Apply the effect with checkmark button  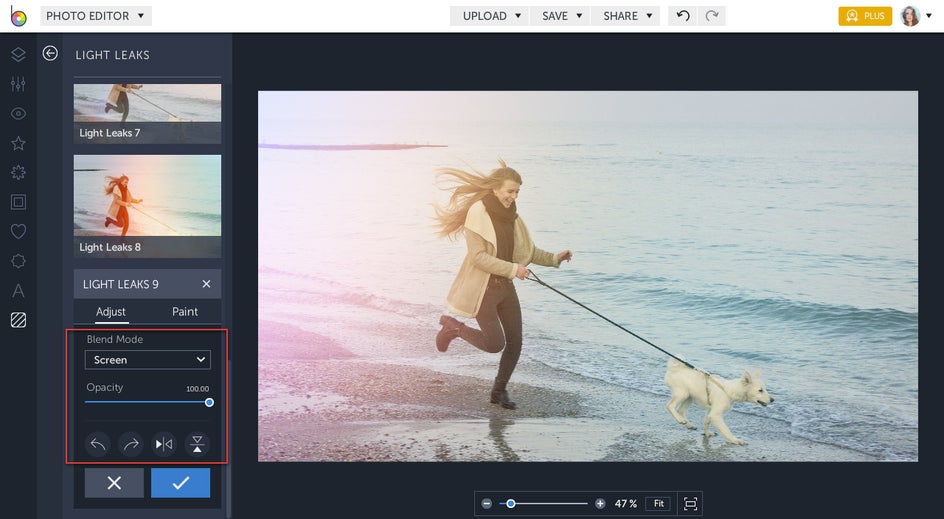(x=181, y=483)
